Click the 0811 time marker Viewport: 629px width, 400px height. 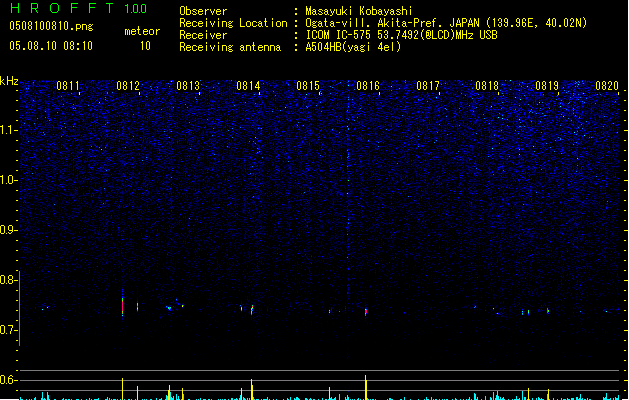point(68,86)
